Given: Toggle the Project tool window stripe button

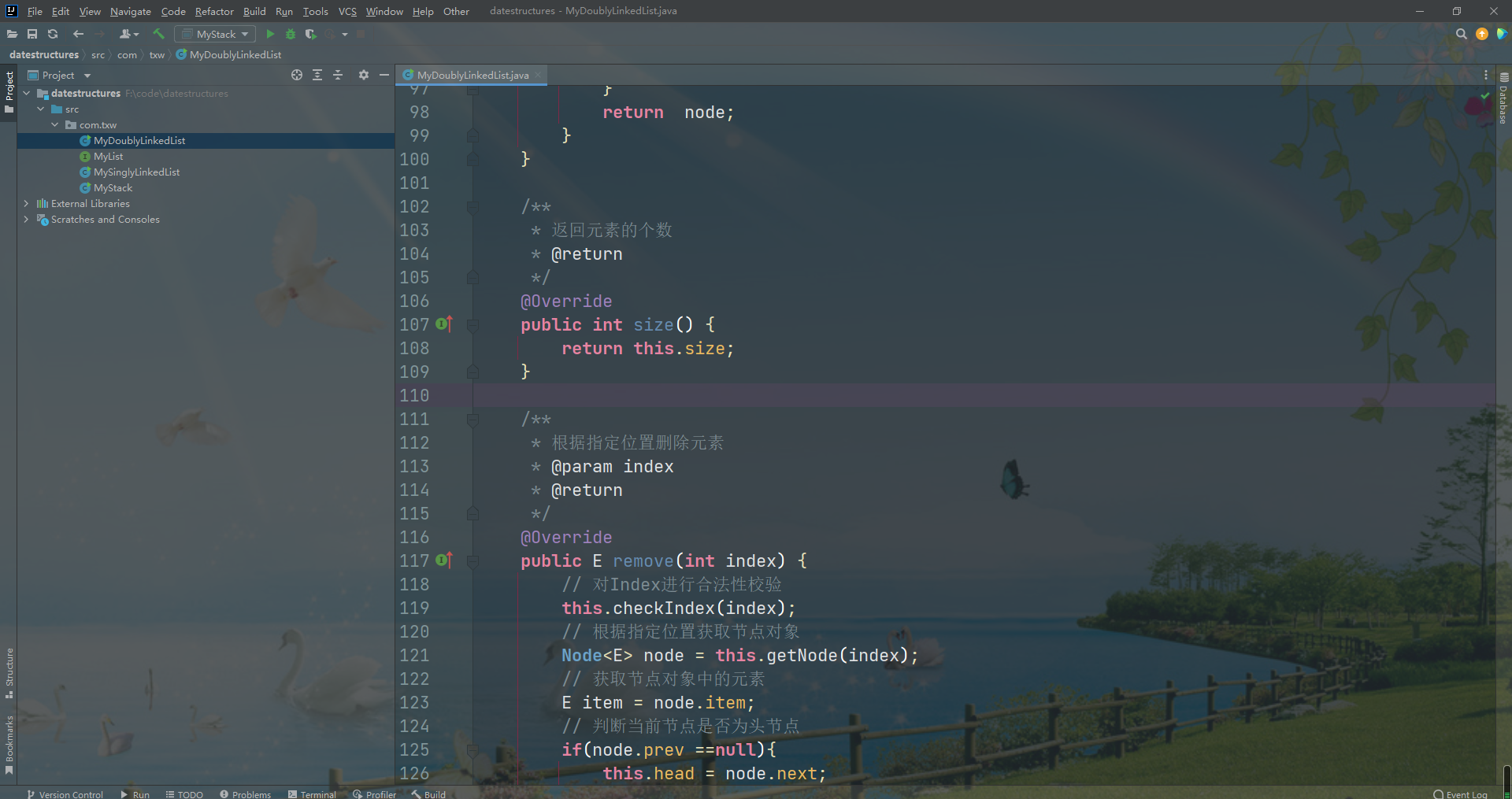Looking at the screenshot, I should pyautogui.click(x=9, y=92).
